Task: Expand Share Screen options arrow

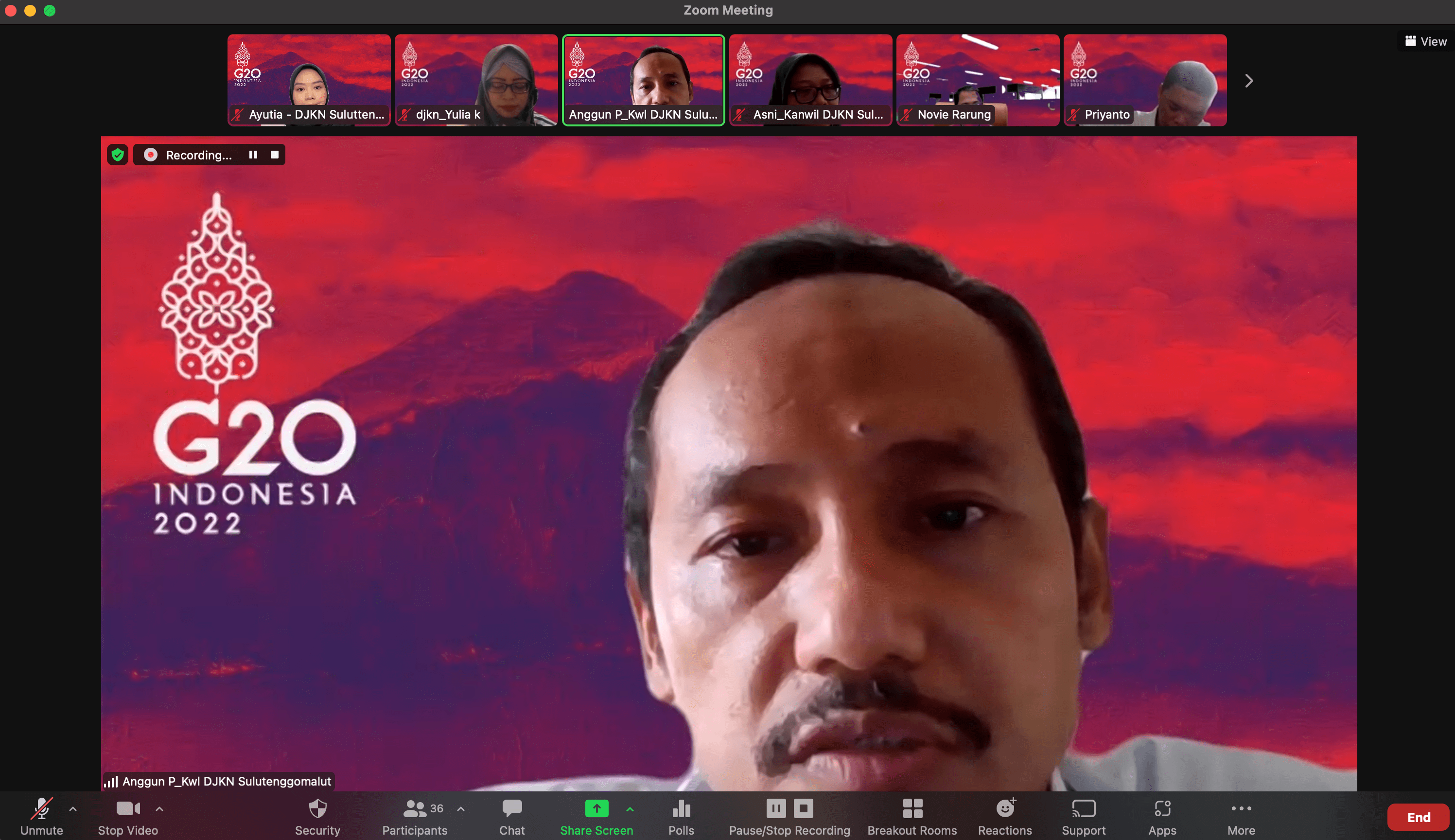Action: pyautogui.click(x=630, y=809)
